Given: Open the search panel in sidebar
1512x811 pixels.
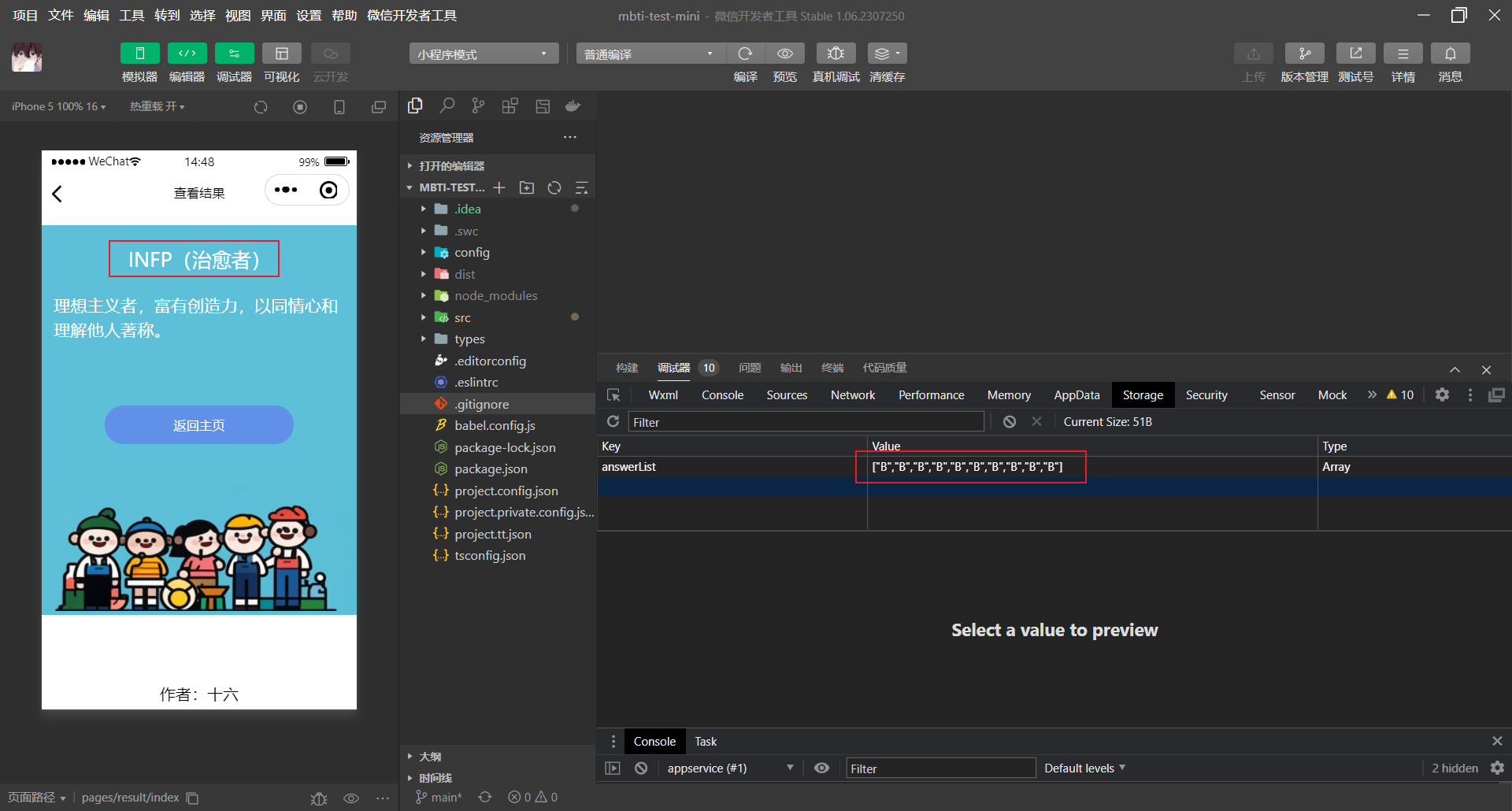Looking at the screenshot, I should (447, 106).
